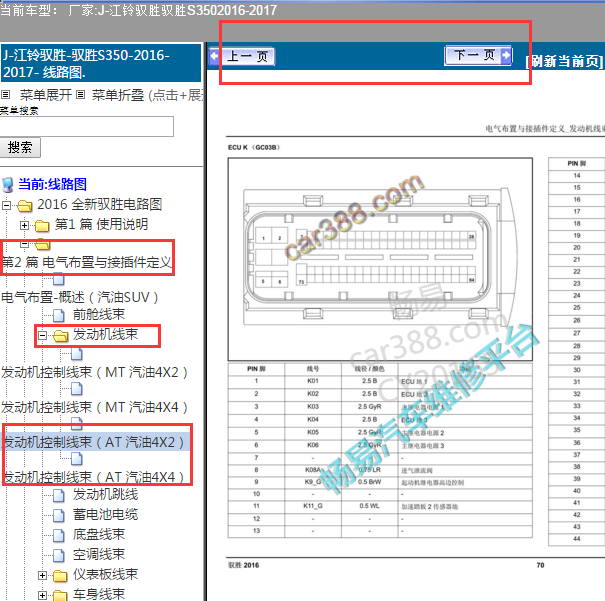Image resolution: width=605 pixels, height=601 pixels.
Task: Select 仪表板线束 tree item
Action: (105, 574)
